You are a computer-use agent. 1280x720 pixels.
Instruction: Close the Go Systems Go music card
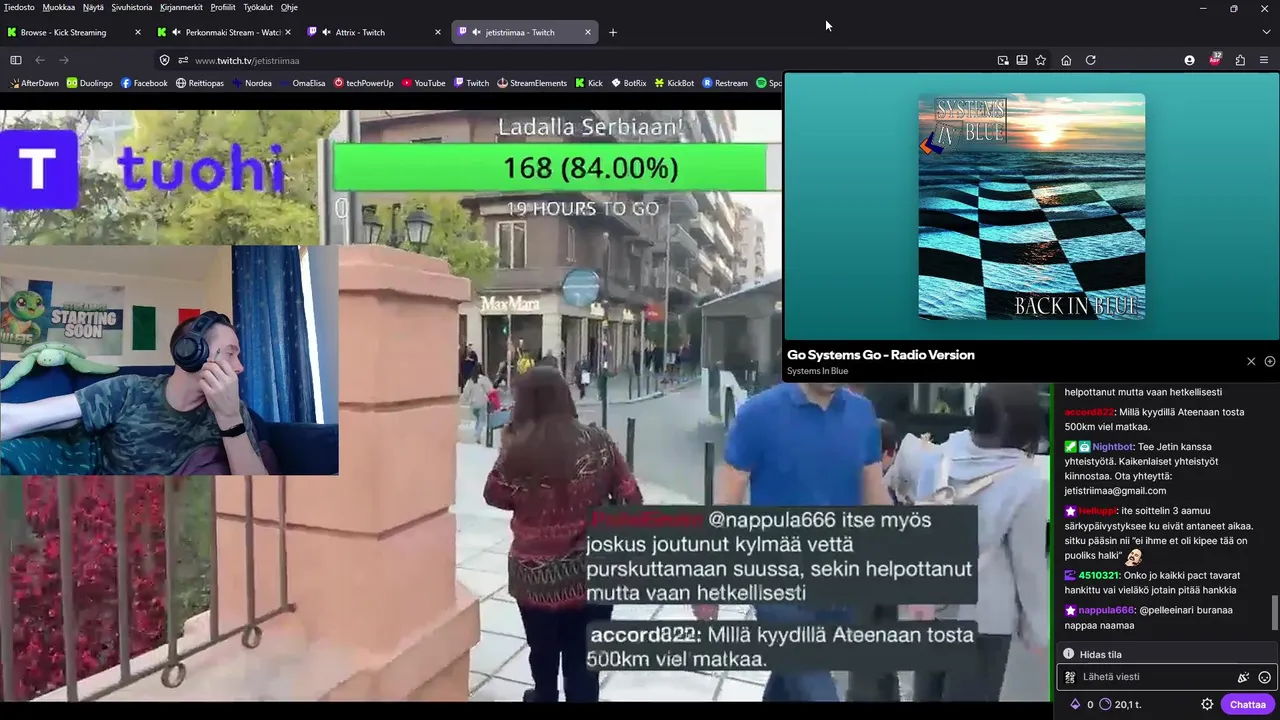coord(1251,361)
